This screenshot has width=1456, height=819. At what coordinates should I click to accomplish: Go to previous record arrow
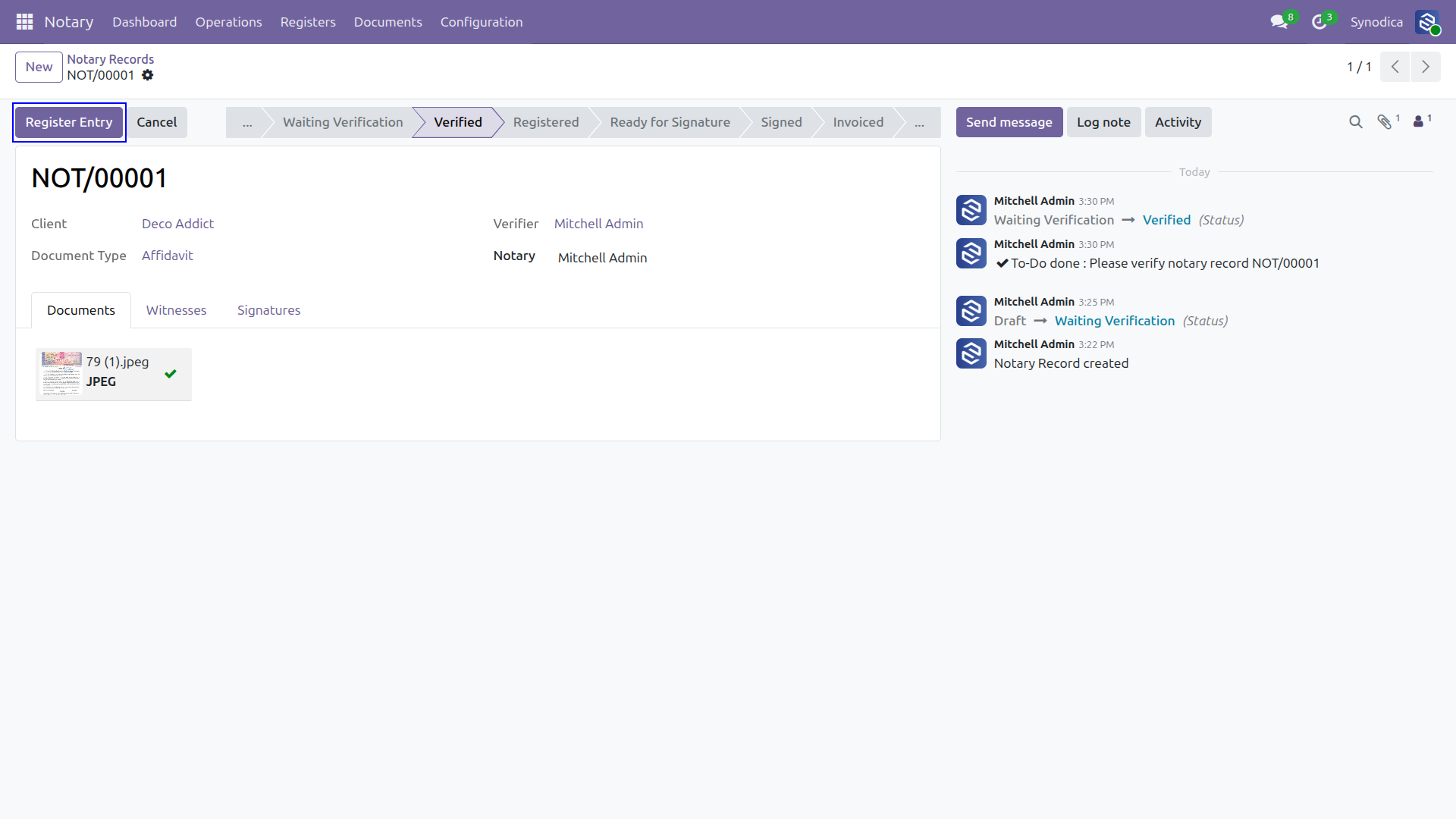(x=1395, y=67)
